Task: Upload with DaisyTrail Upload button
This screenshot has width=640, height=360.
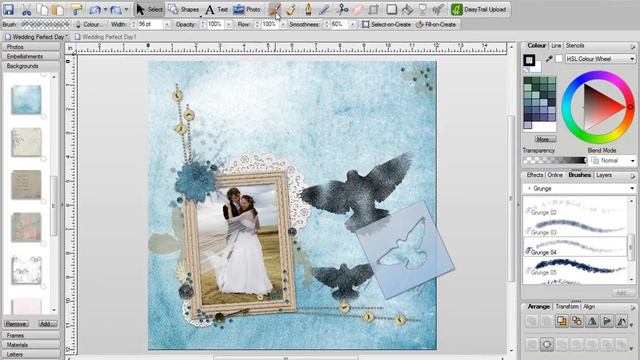Action: coord(479,9)
